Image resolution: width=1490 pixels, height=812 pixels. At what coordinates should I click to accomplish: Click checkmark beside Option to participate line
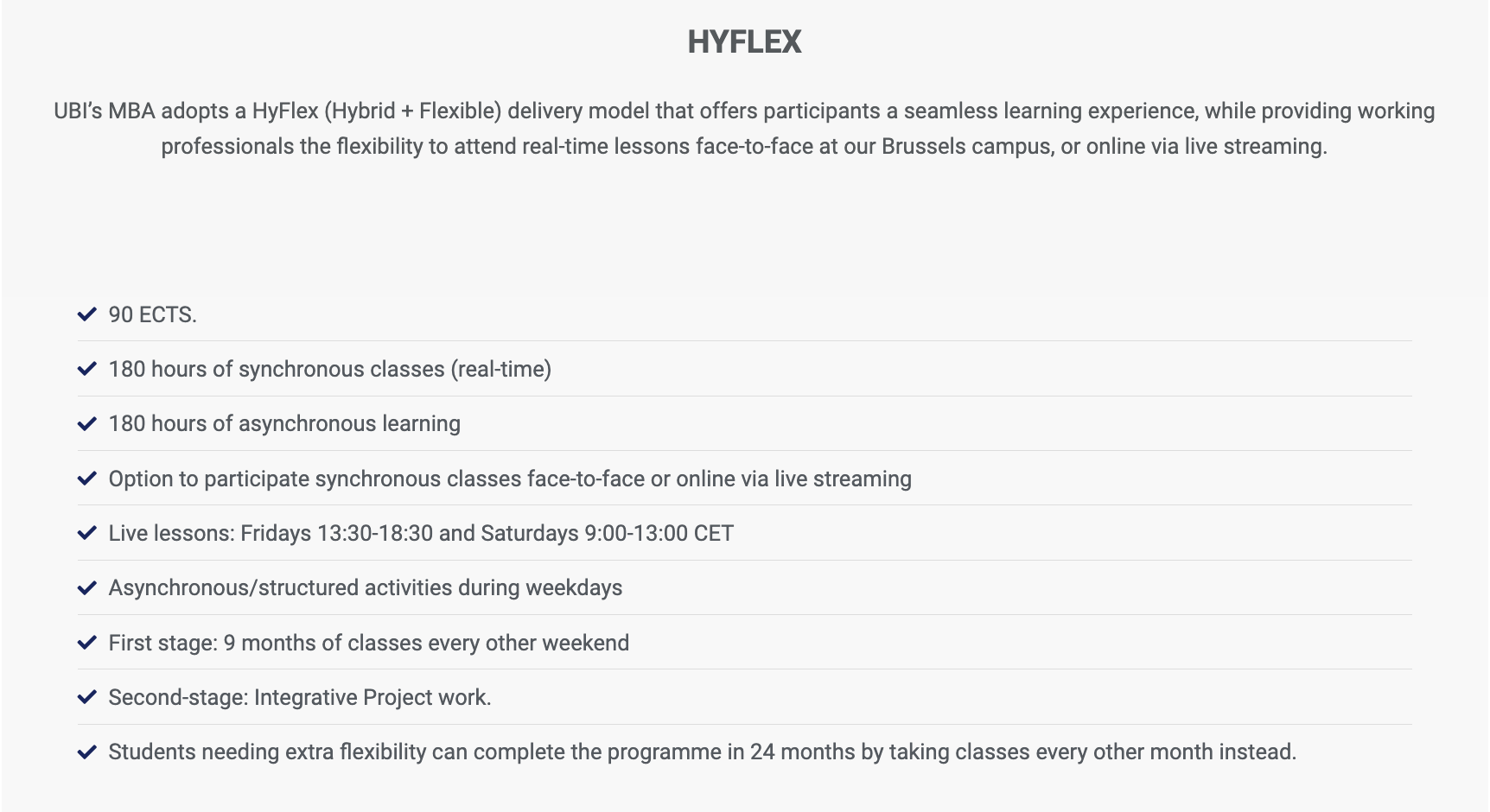click(x=86, y=479)
